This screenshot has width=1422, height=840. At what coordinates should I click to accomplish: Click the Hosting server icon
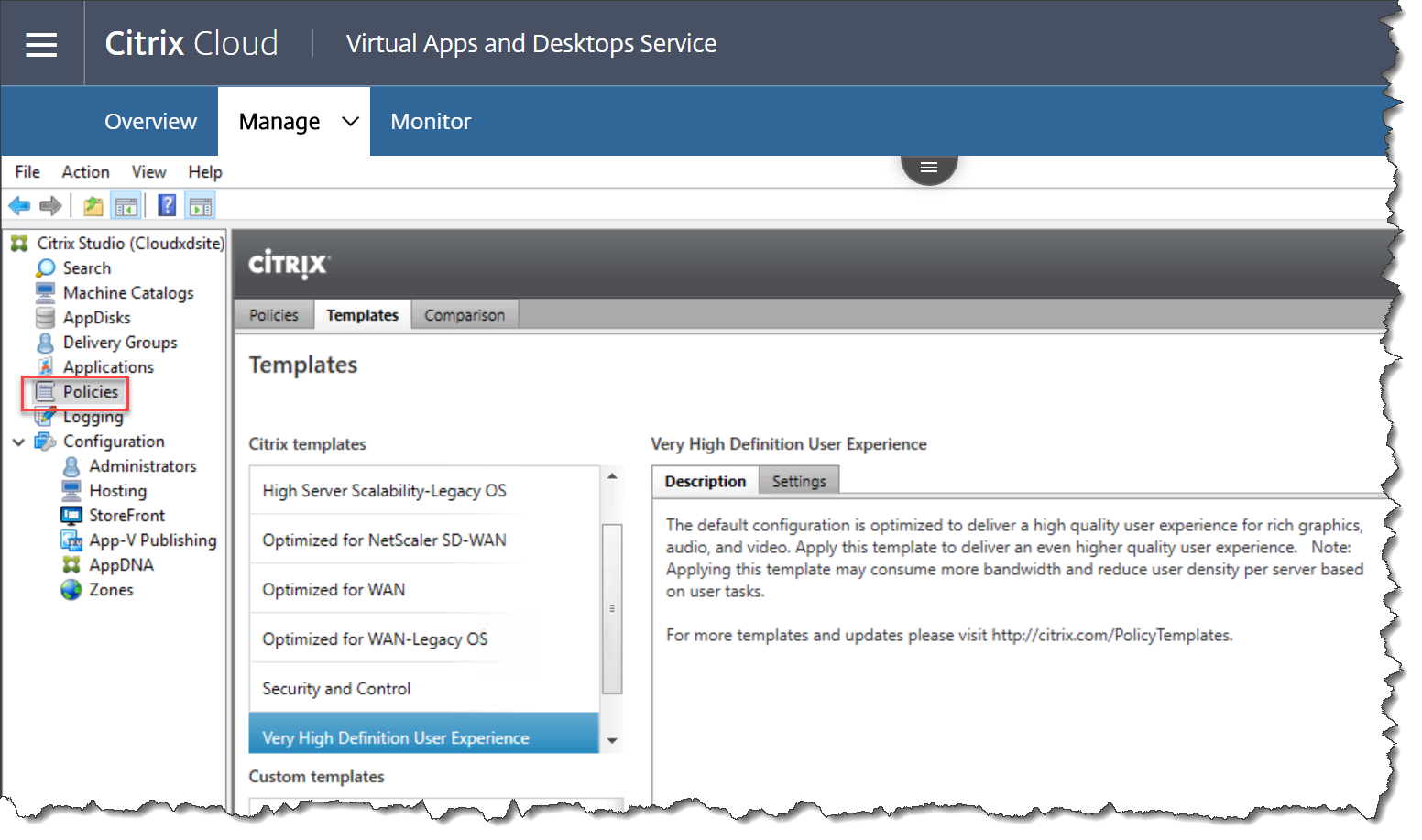[71, 490]
